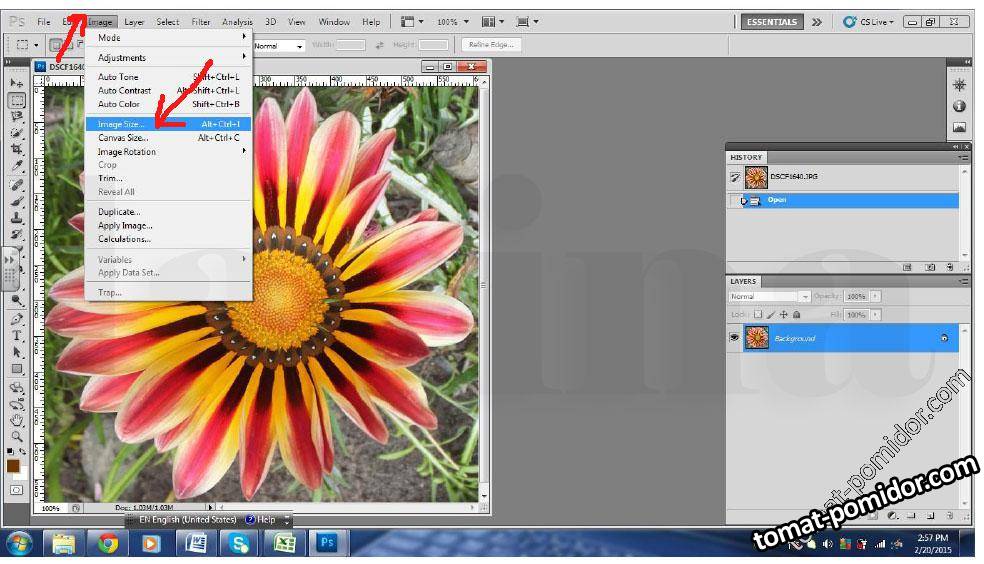Viewport: 984px width, 564px height.
Task: Choose Canvas Size menu entry
Action: point(123,138)
